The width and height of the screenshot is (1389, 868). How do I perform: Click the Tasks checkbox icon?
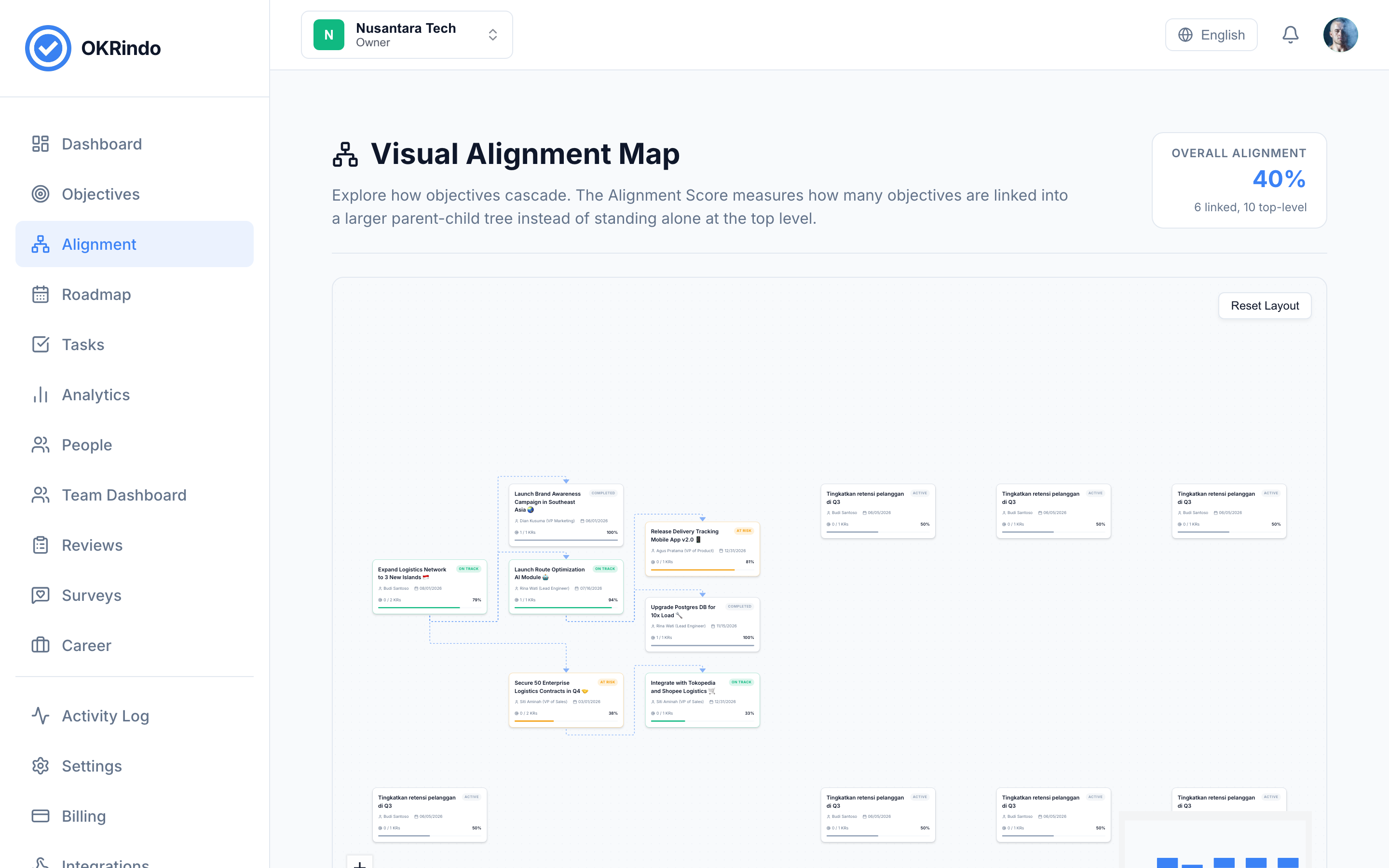tap(40, 344)
